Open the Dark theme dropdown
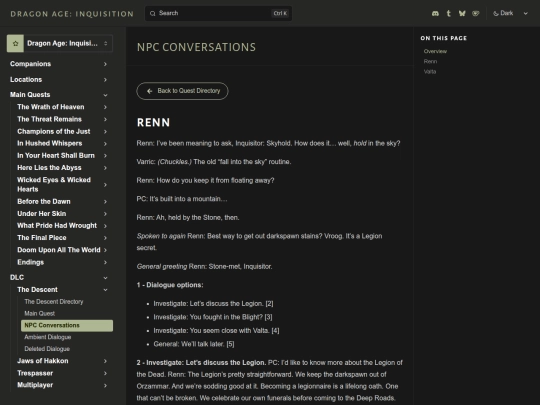Screen dimensions: 540x405 tap(510, 13)
